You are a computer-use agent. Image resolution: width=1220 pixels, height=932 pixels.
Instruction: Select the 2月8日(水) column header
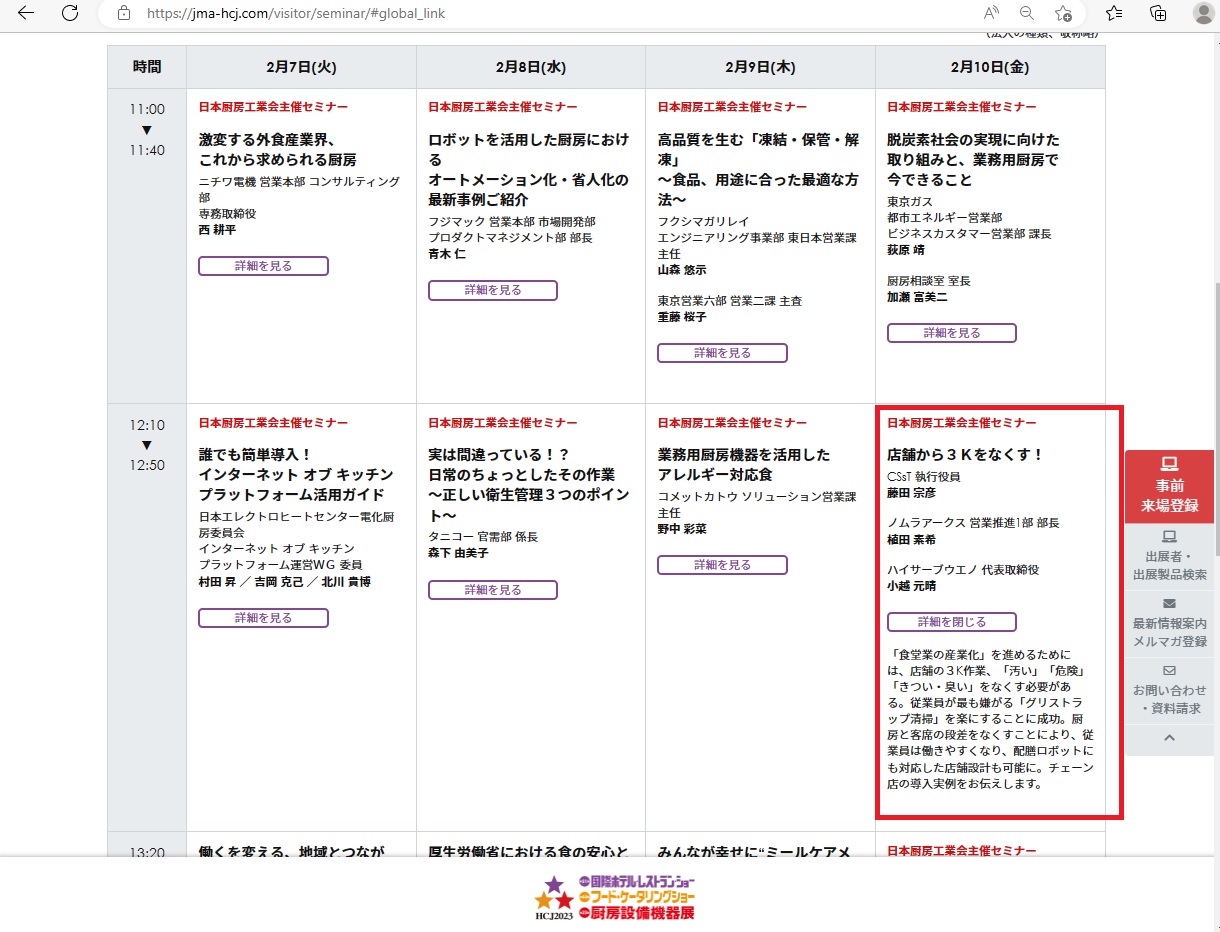[531, 67]
